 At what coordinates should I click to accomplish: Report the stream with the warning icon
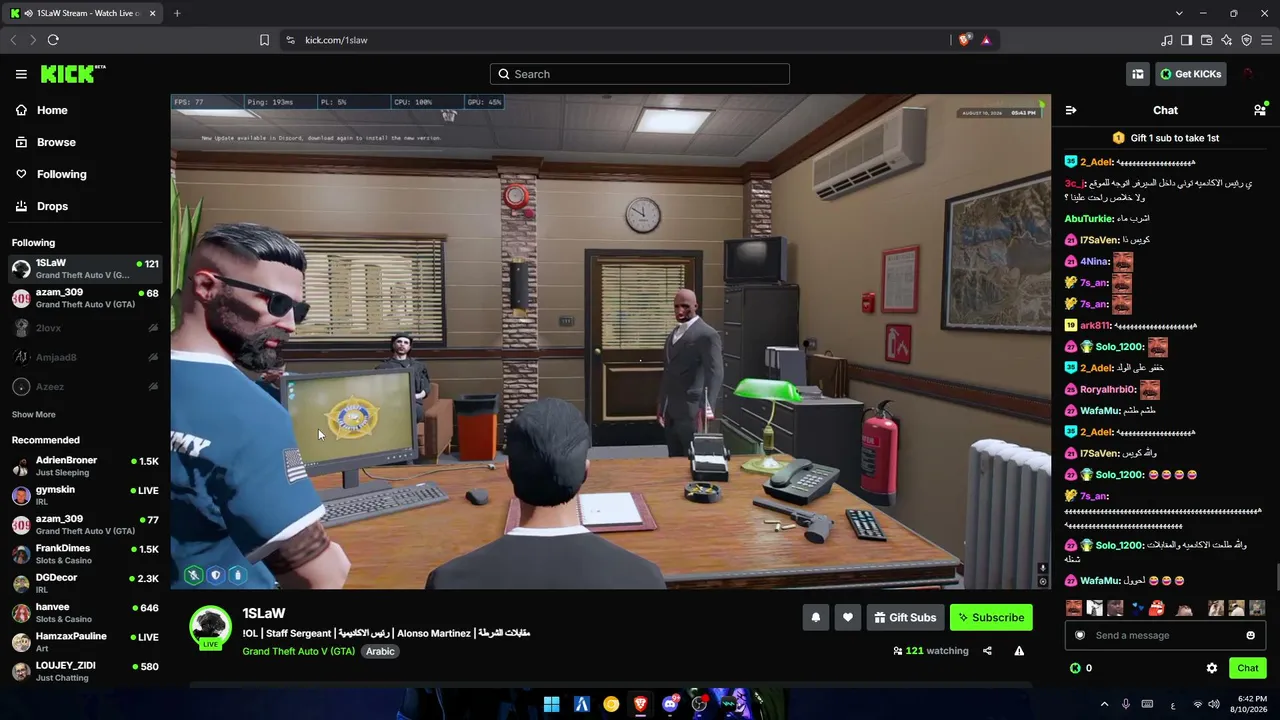(1019, 651)
